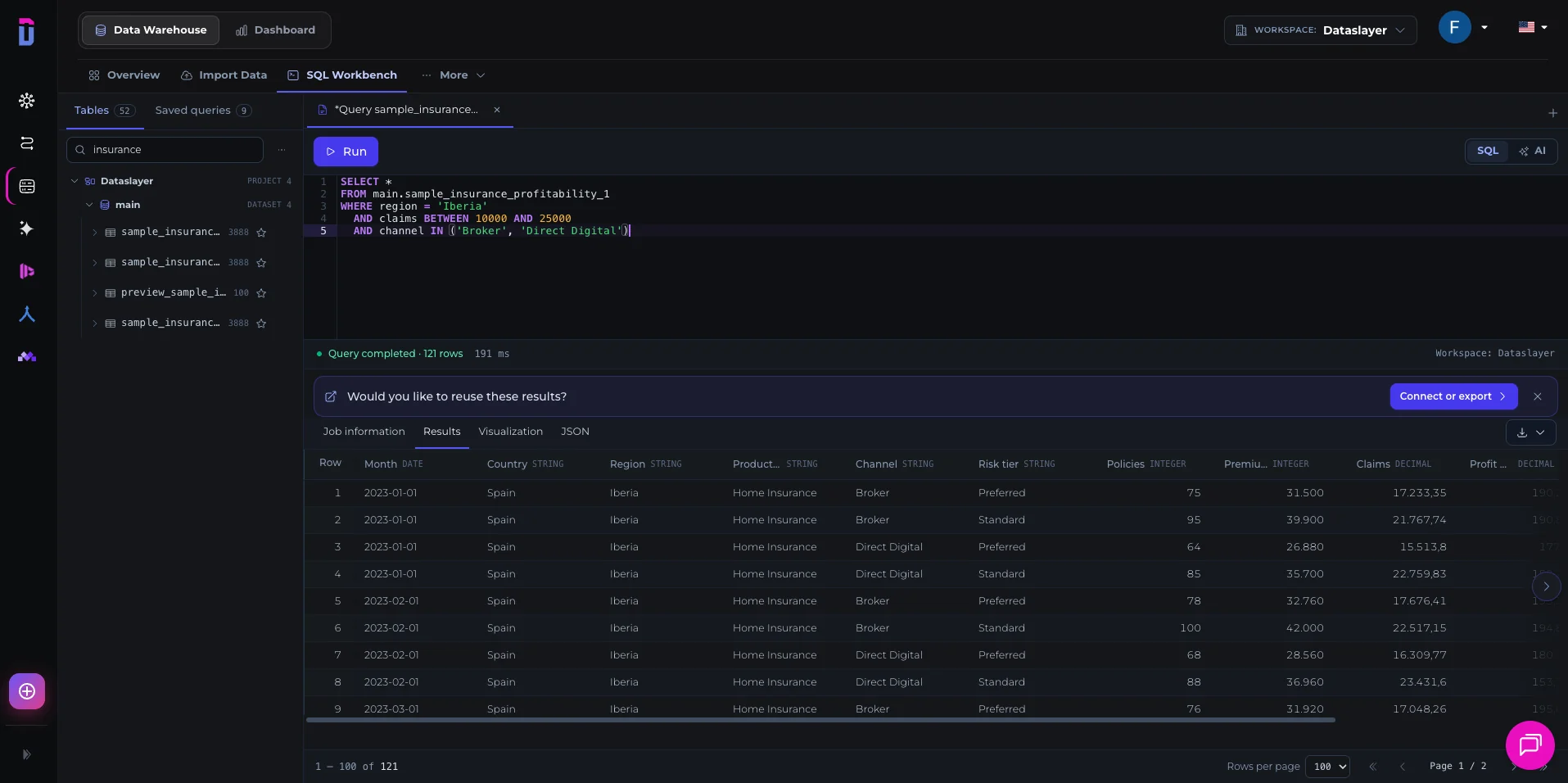Go to Overview

pos(124,75)
